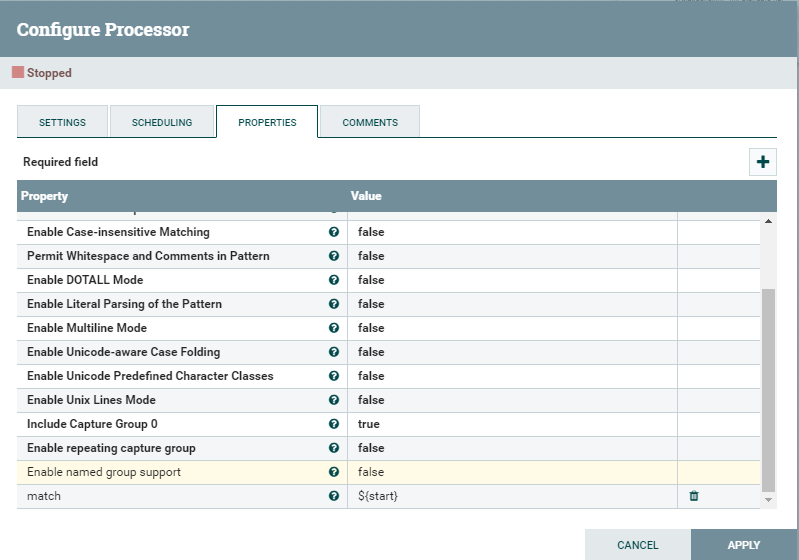Switch to the Settings tab
This screenshot has height=560, width=799.
point(62,122)
